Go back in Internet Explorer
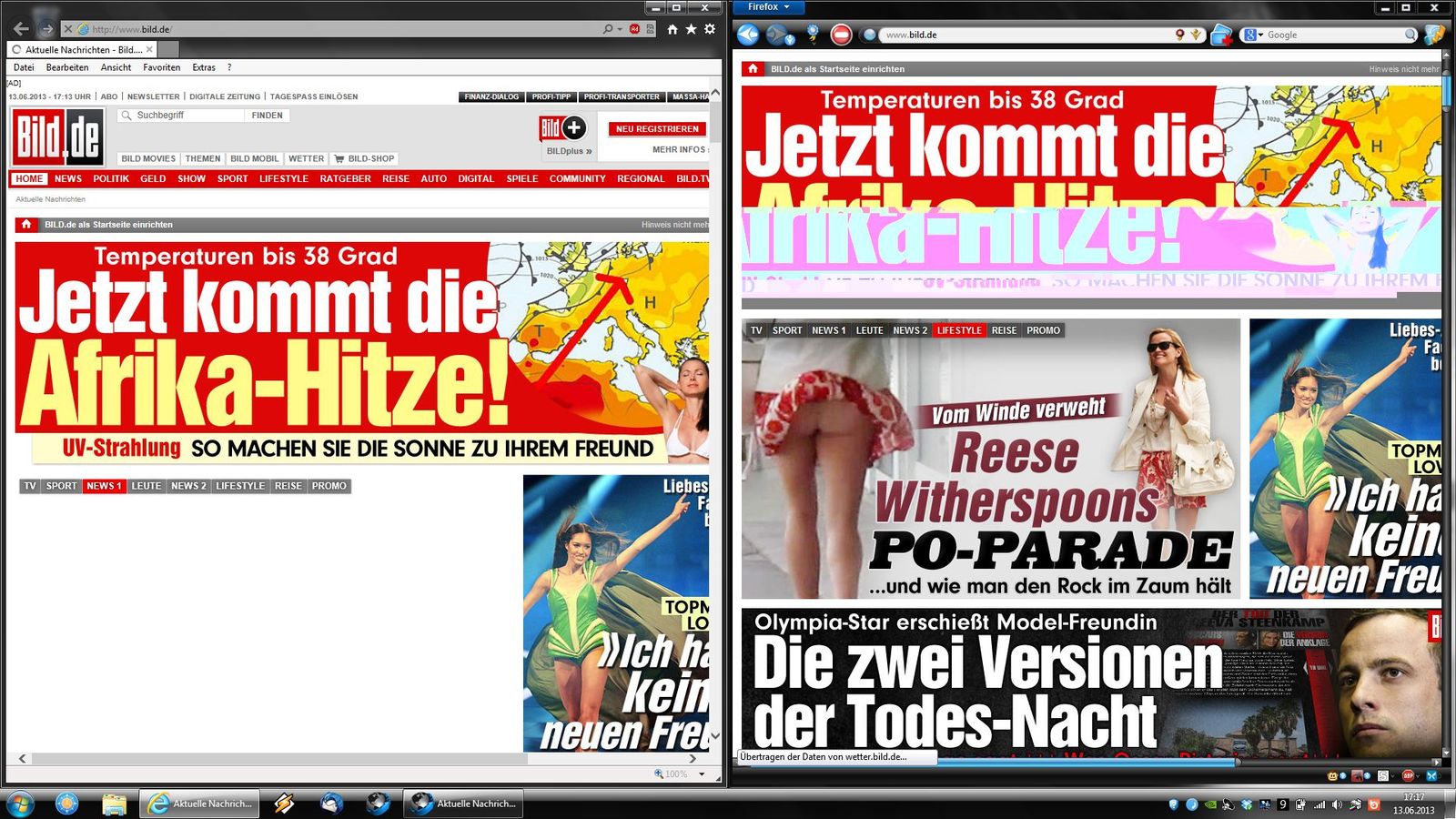The image size is (1456, 819). pos(21,29)
